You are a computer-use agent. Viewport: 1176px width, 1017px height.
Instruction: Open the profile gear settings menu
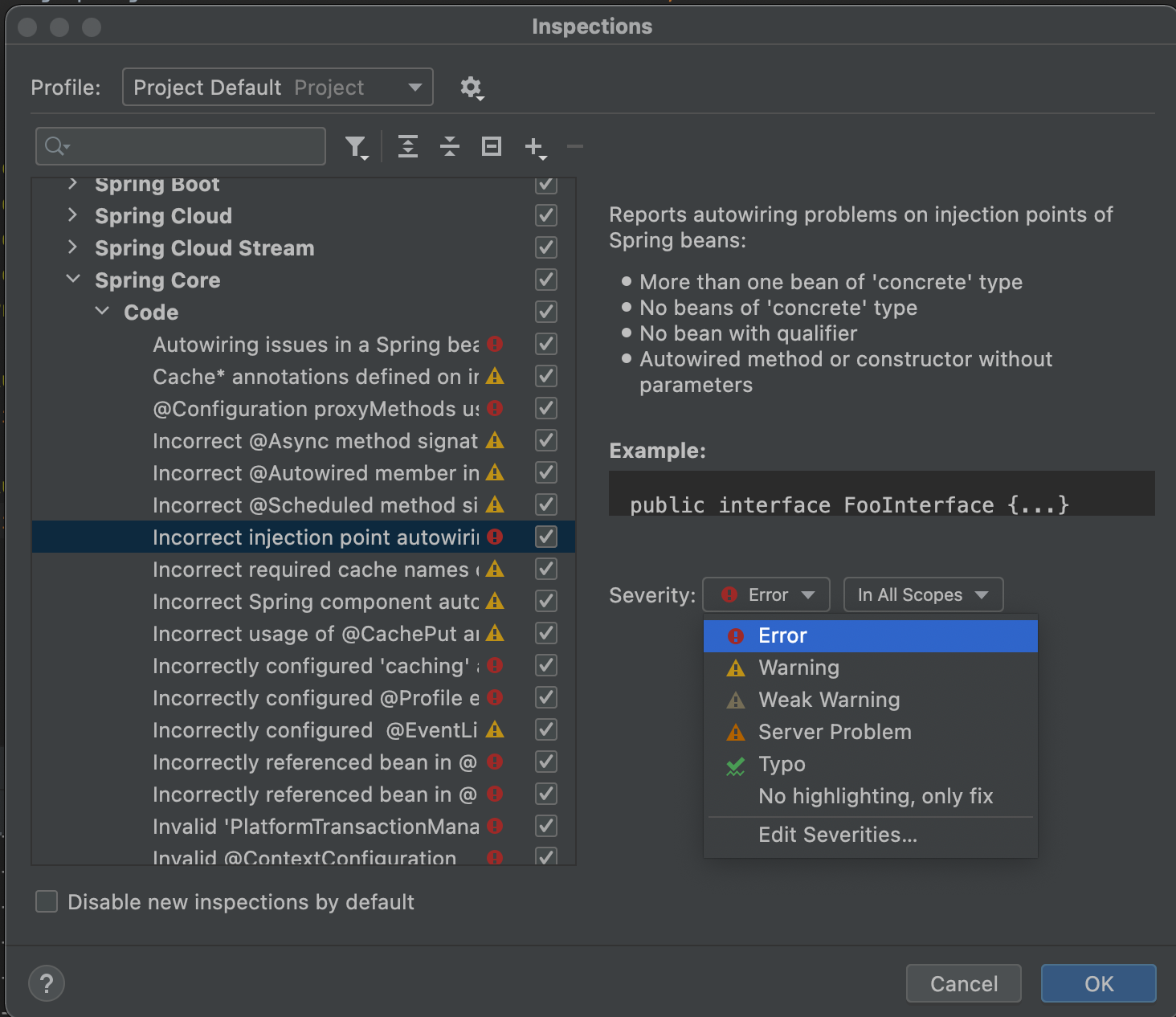click(x=472, y=88)
